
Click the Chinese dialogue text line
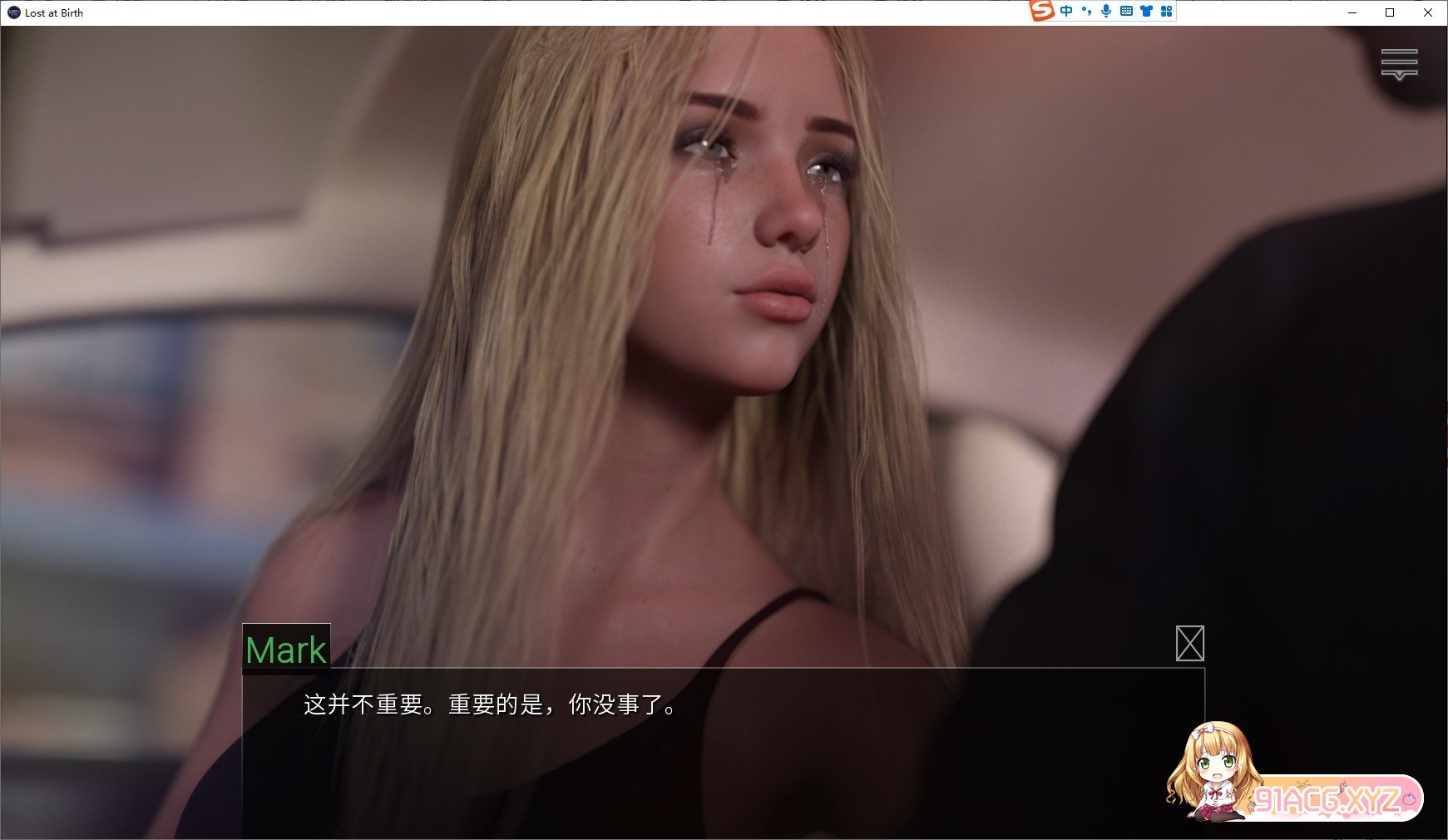coord(491,705)
